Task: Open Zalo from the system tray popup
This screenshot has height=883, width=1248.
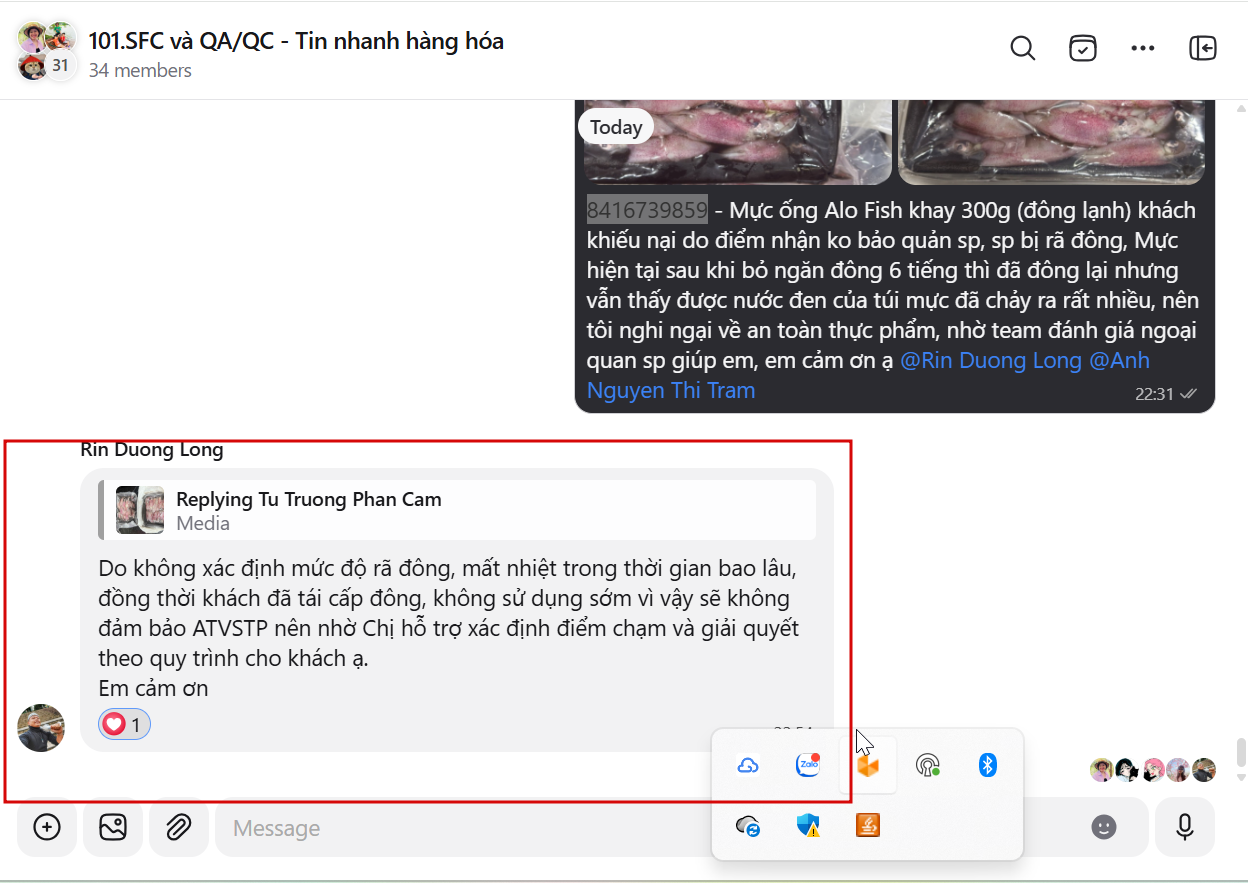Action: click(x=807, y=765)
